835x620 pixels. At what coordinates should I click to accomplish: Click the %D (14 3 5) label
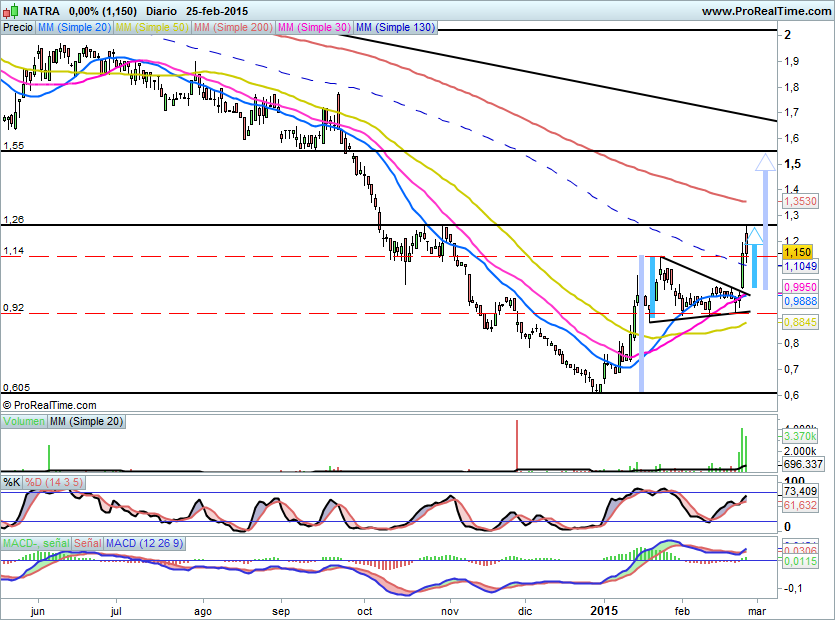[x=54, y=482]
